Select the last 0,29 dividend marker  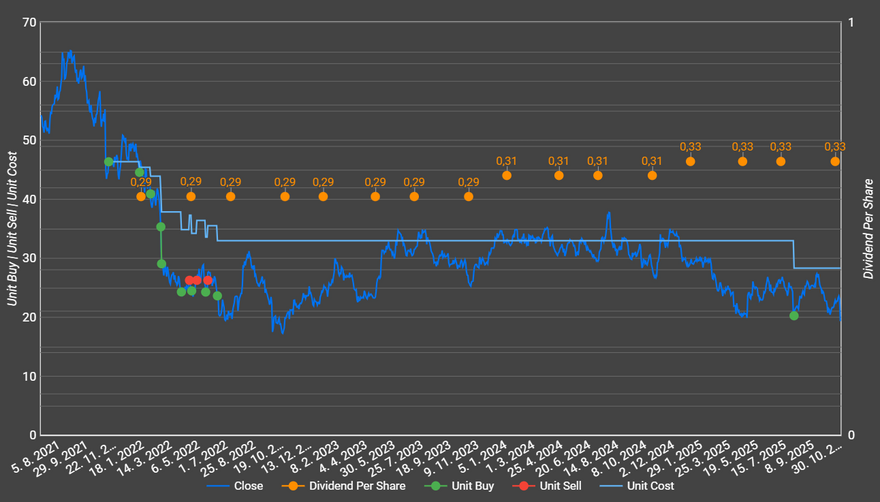(x=468, y=197)
